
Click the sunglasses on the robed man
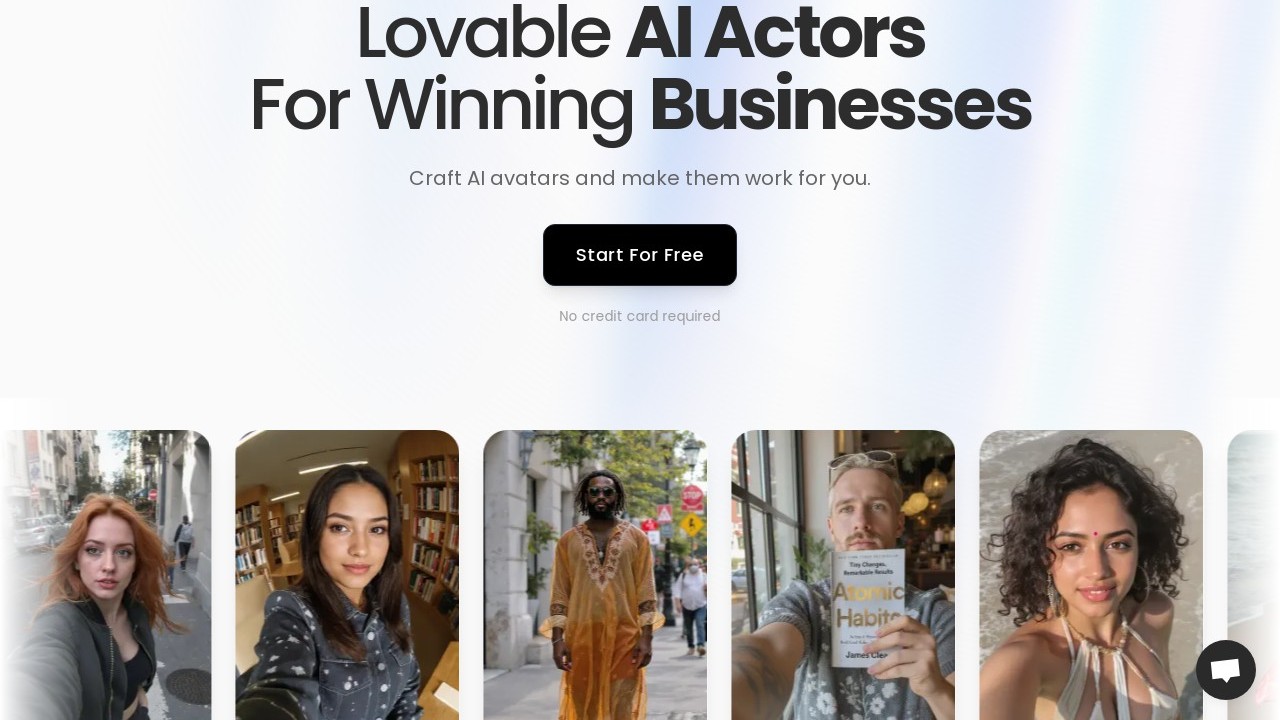[602, 491]
